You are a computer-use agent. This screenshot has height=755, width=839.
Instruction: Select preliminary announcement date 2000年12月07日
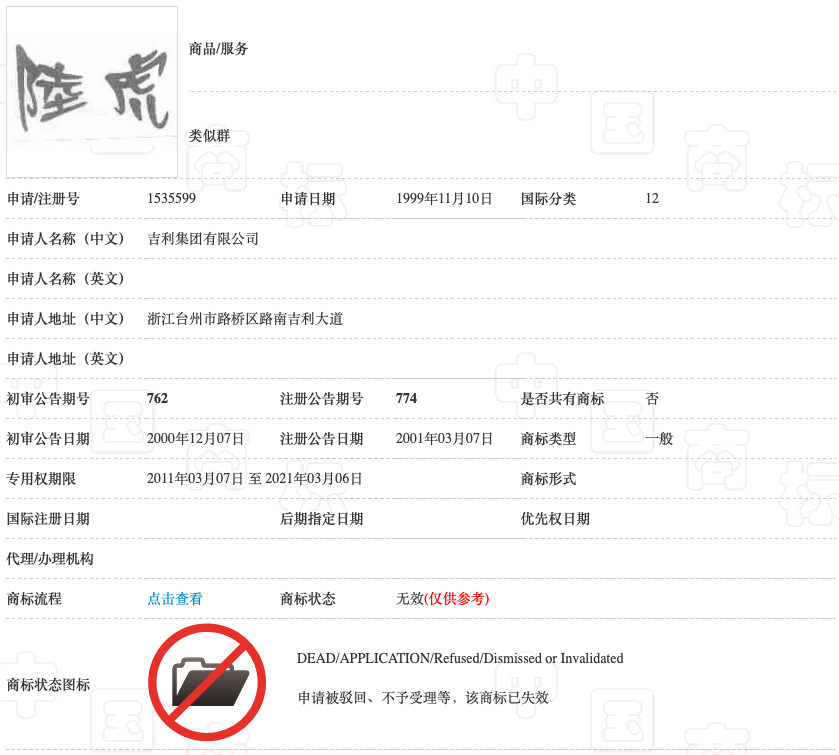point(195,439)
